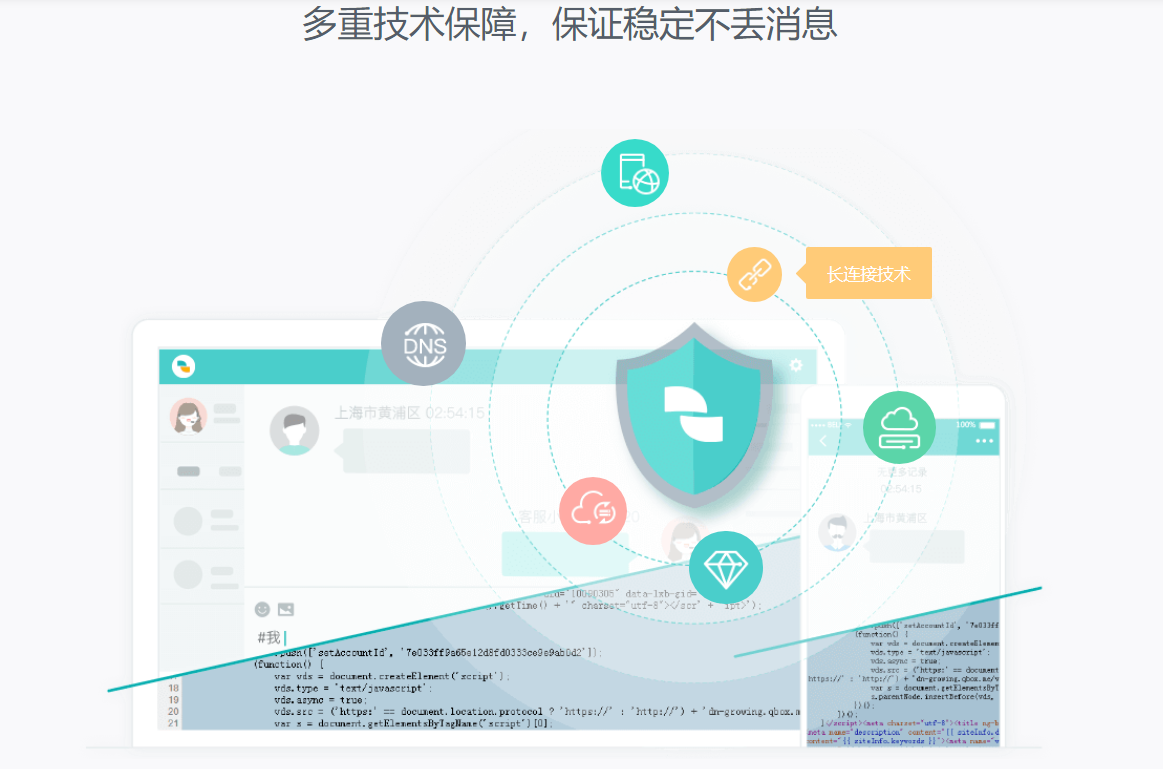
Task: Click the 长连接技术 label
Action: pyautogui.click(x=869, y=274)
